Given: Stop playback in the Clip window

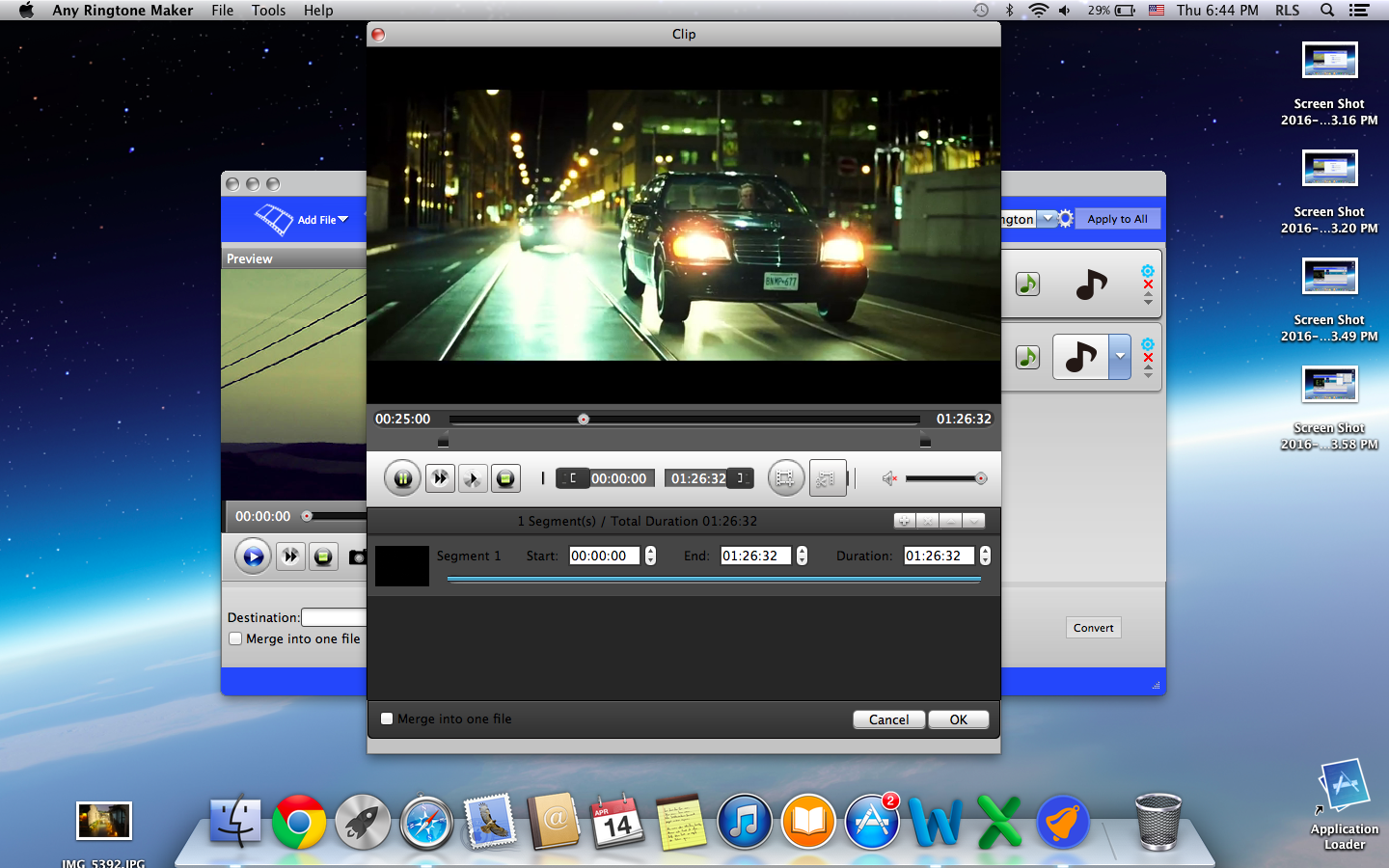Looking at the screenshot, I should pyautogui.click(x=505, y=478).
